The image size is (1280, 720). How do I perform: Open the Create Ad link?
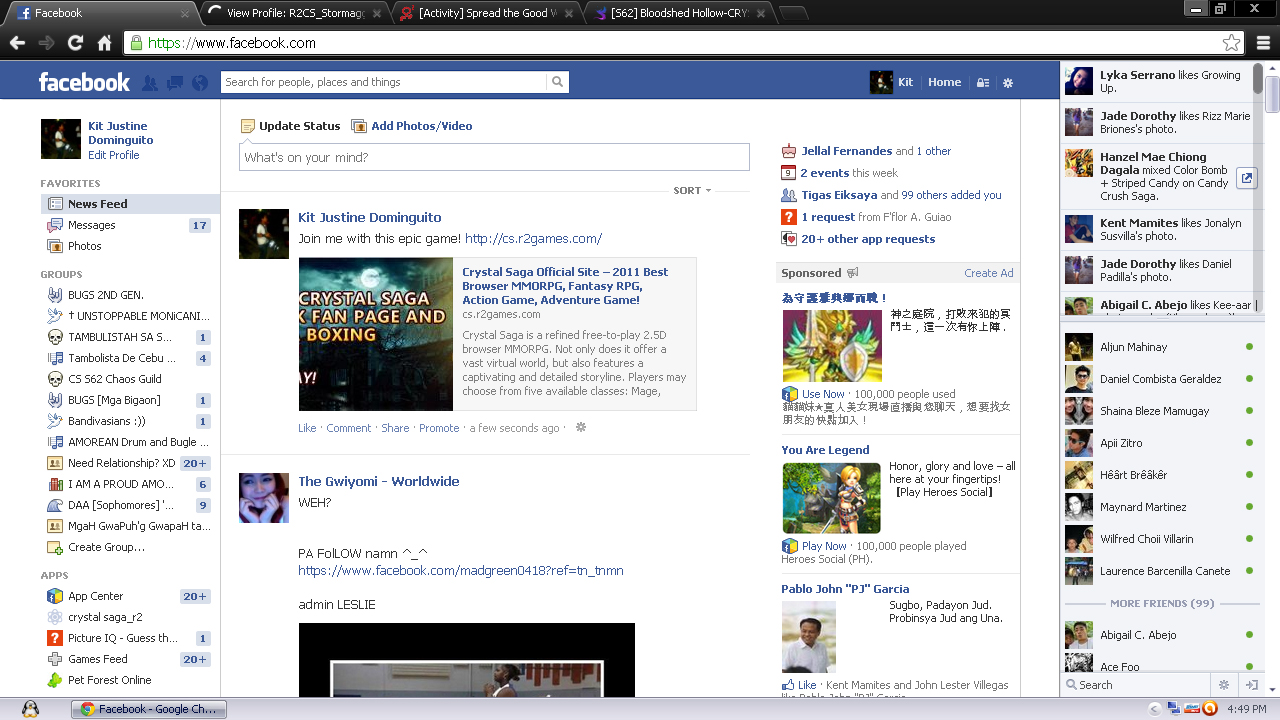(x=988, y=273)
